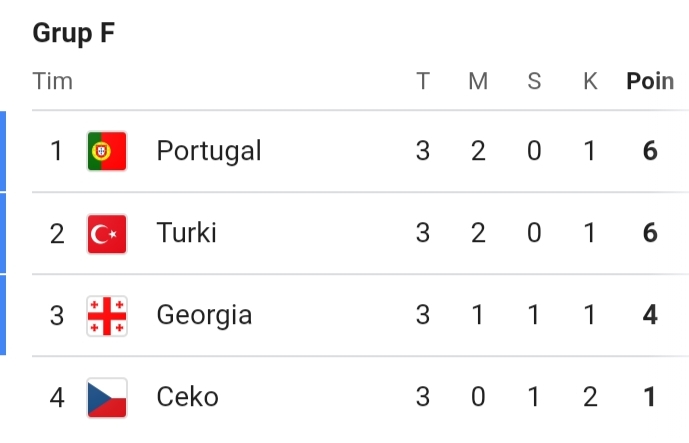Click Georgia's points value 4
The width and height of the screenshot is (689, 443).
tap(650, 316)
